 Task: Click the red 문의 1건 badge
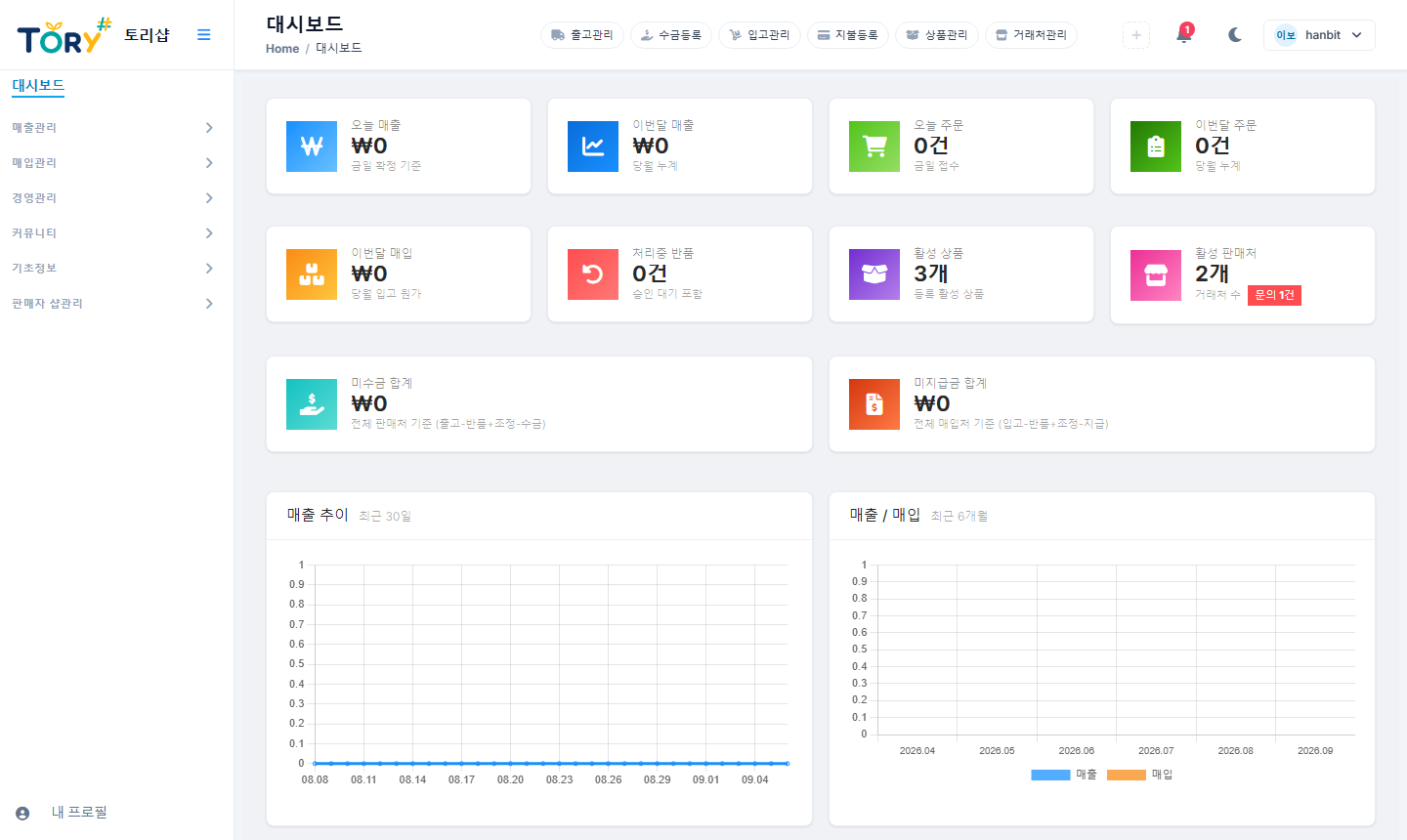click(x=1274, y=295)
